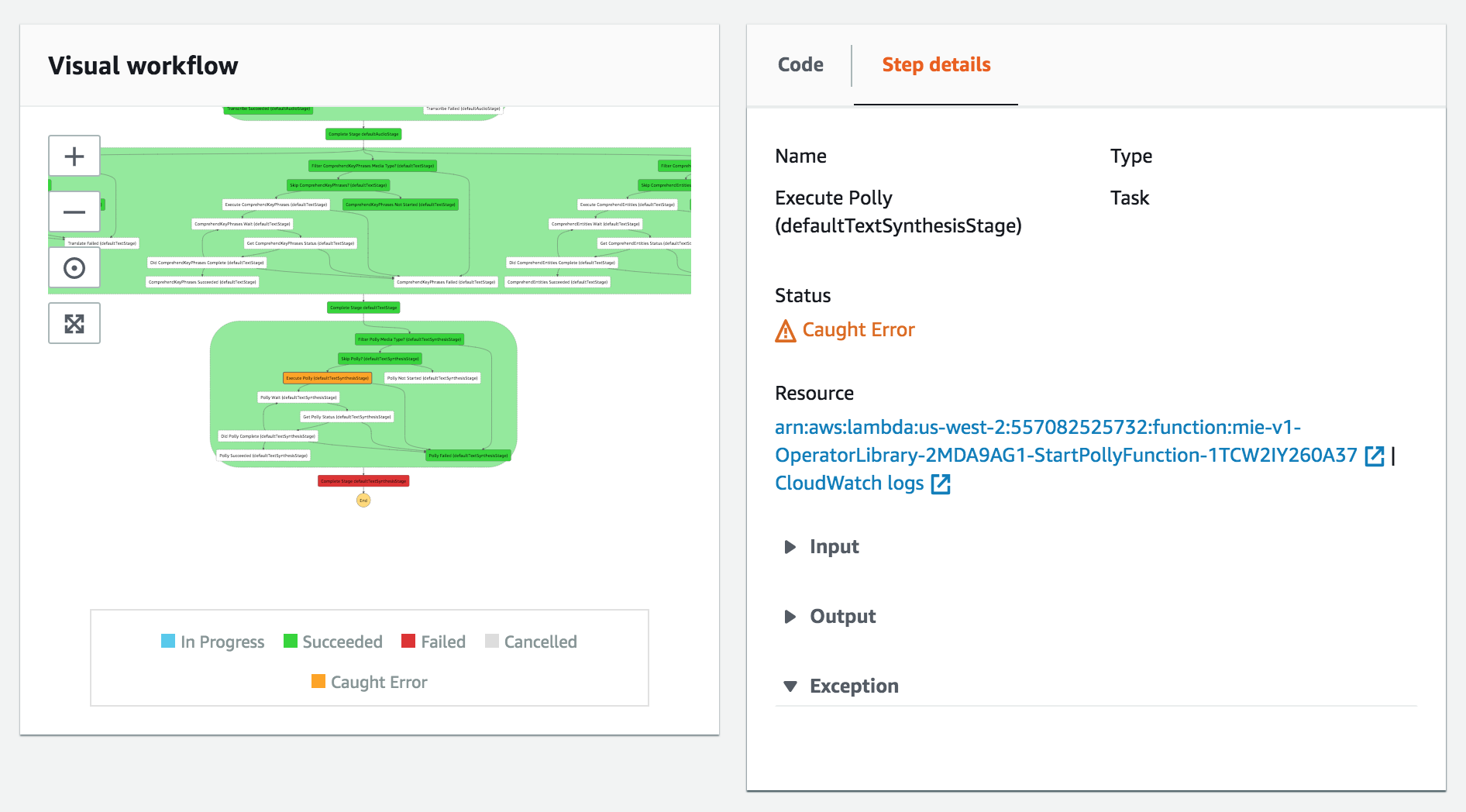Expand workflow to fullscreen with arrows icon
The image size is (1466, 812).
click(x=74, y=324)
